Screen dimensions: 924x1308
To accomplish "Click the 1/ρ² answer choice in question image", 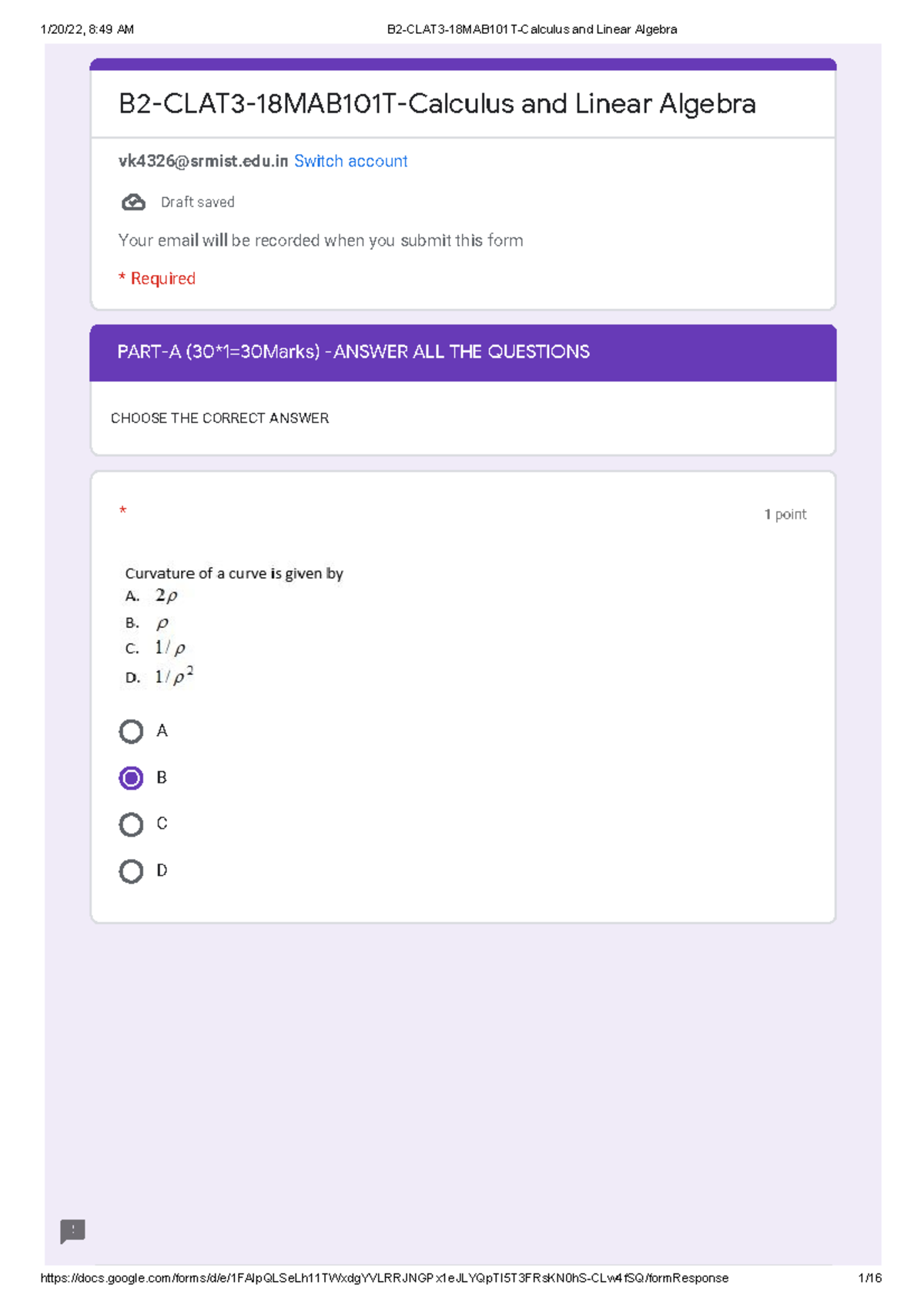I will point(173,676).
